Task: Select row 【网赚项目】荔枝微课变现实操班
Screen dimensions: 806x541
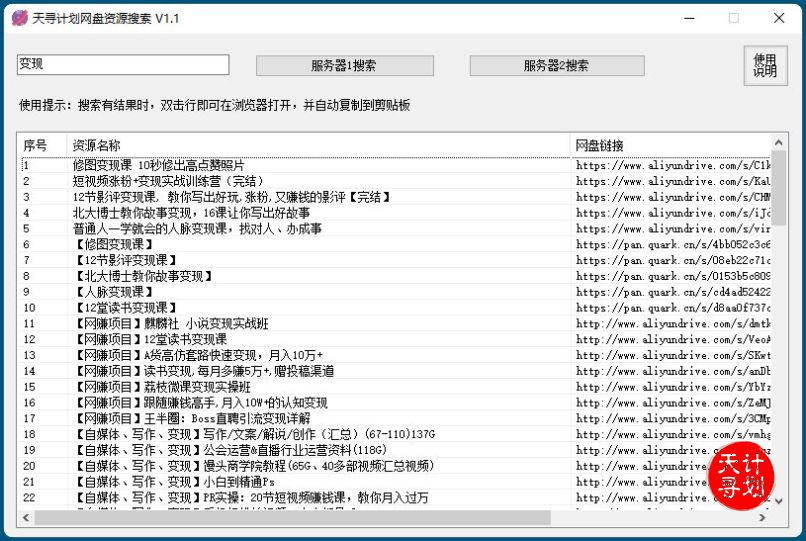Action: tap(396, 387)
